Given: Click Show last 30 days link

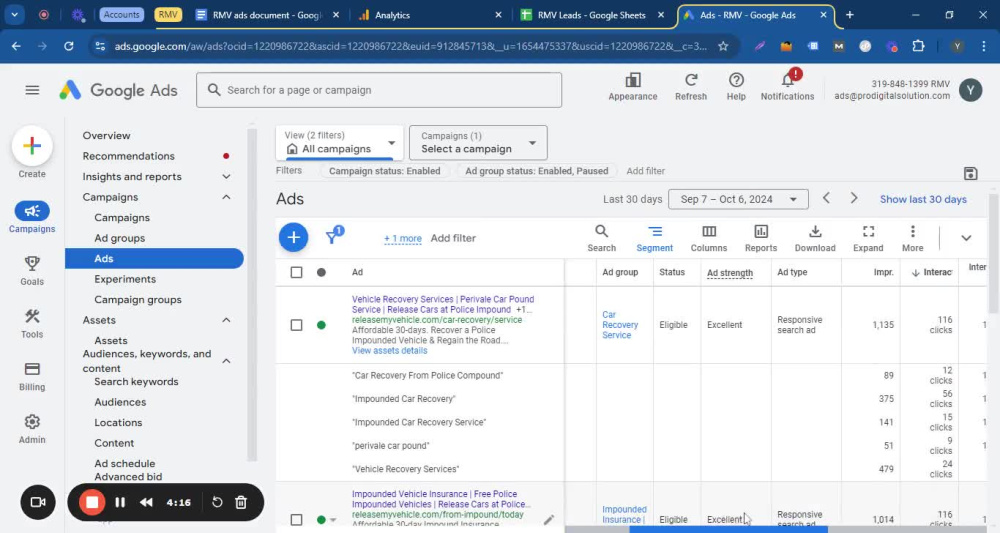Looking at the screenshot, I should (x=923, y=200).
